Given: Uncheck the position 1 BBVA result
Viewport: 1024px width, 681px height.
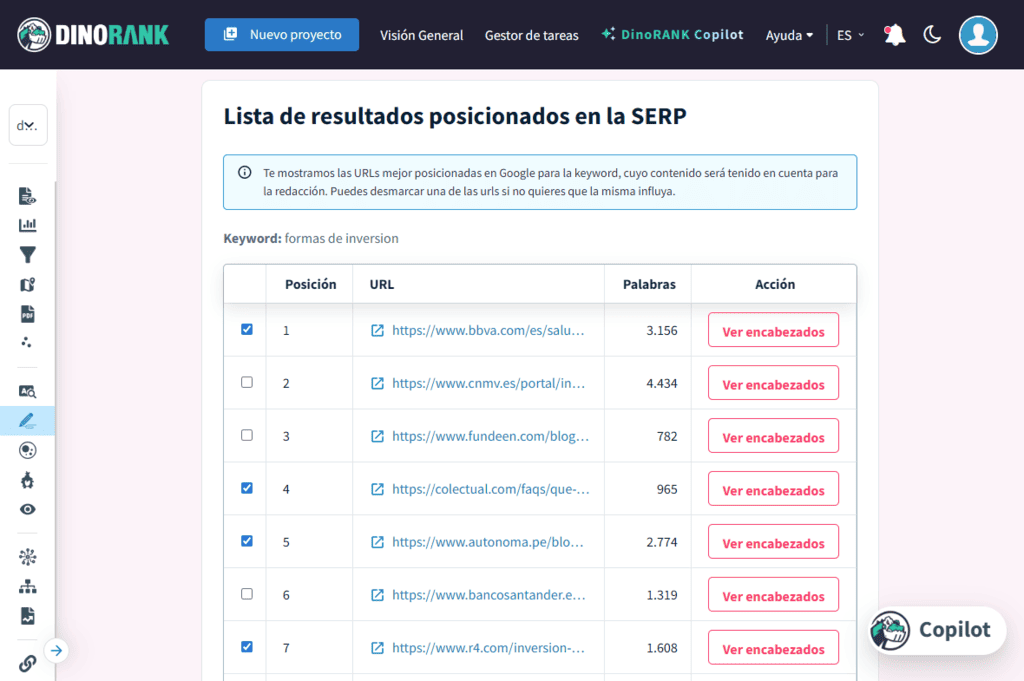Looking at the screenshot, I should 246,329.
